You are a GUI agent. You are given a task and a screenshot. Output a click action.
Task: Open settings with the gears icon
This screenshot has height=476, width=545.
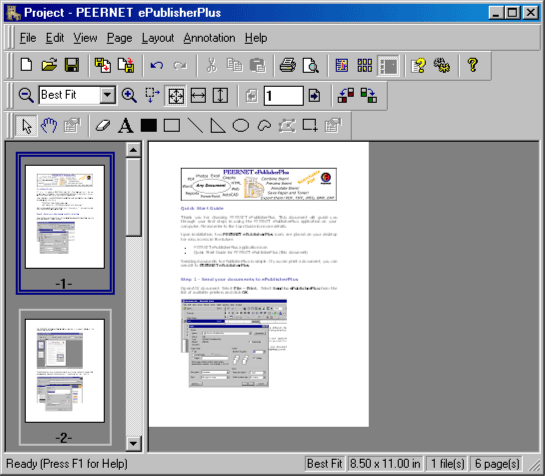tap(441, 65)
